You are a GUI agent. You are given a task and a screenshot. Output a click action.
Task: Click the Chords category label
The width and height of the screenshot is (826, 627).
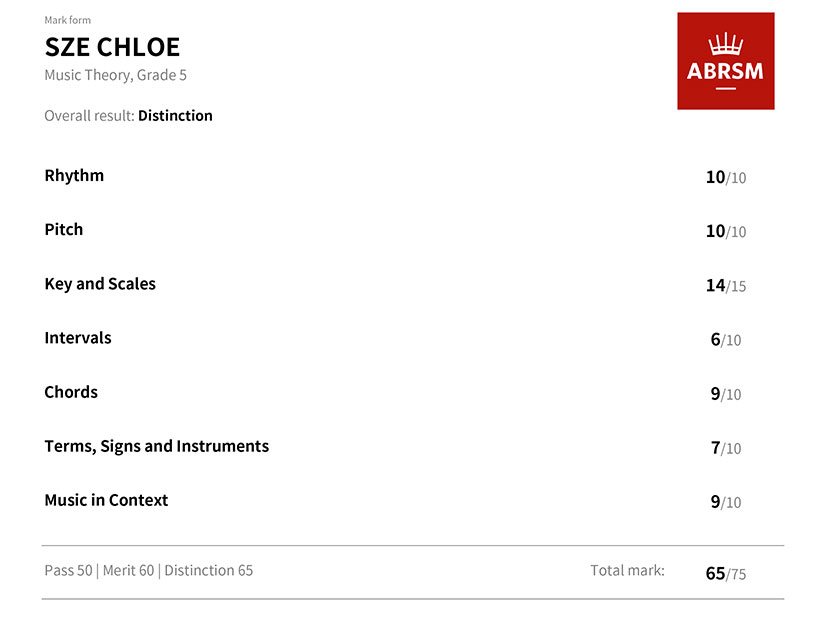[71, 392]
